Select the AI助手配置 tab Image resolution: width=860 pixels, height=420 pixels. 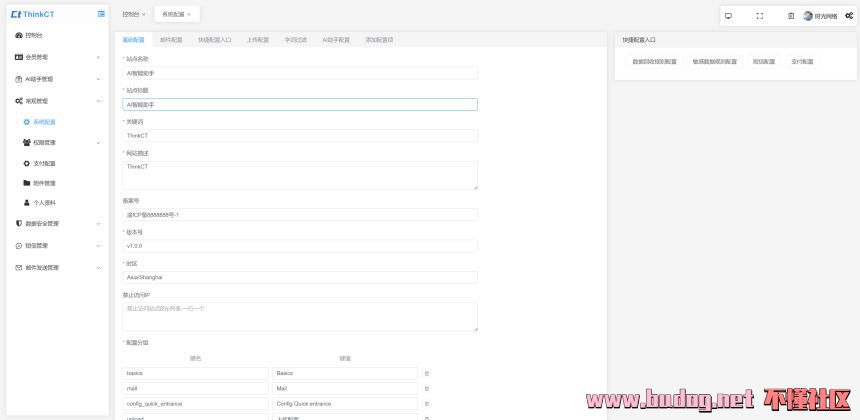[336, 40]
